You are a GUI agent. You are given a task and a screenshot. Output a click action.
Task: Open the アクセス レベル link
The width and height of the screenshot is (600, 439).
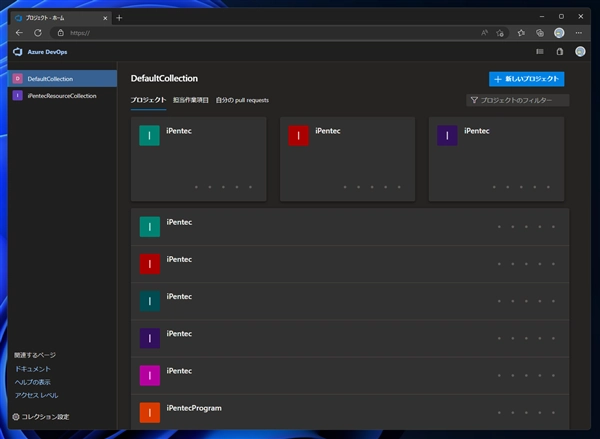36,395
